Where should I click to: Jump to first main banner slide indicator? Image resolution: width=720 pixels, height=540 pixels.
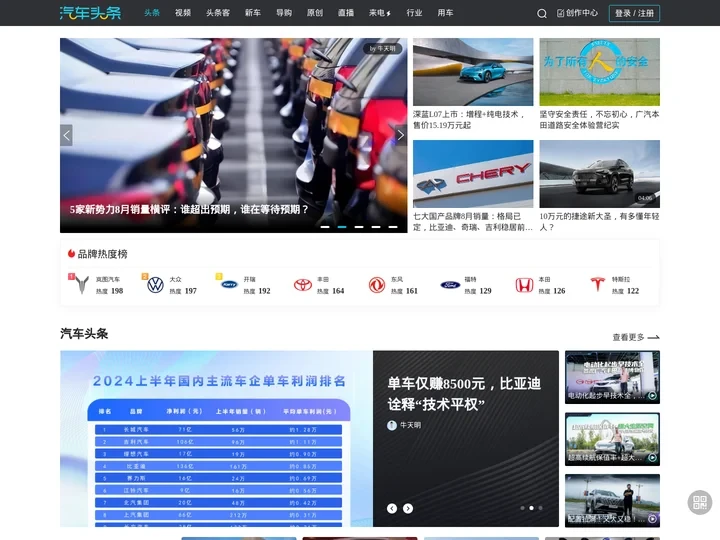(x=325, y=227)
